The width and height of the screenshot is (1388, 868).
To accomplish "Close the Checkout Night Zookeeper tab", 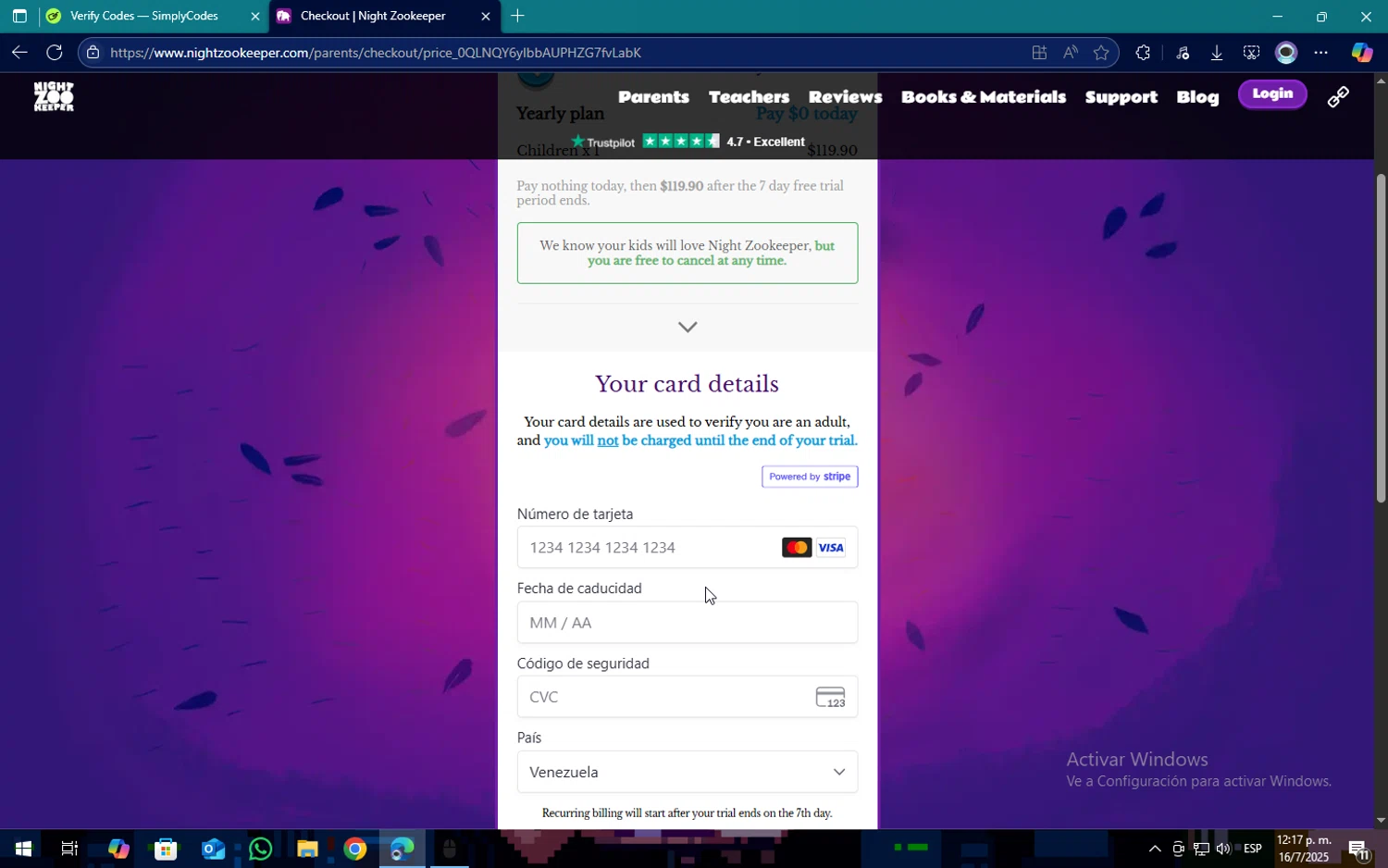I will 486,16.
